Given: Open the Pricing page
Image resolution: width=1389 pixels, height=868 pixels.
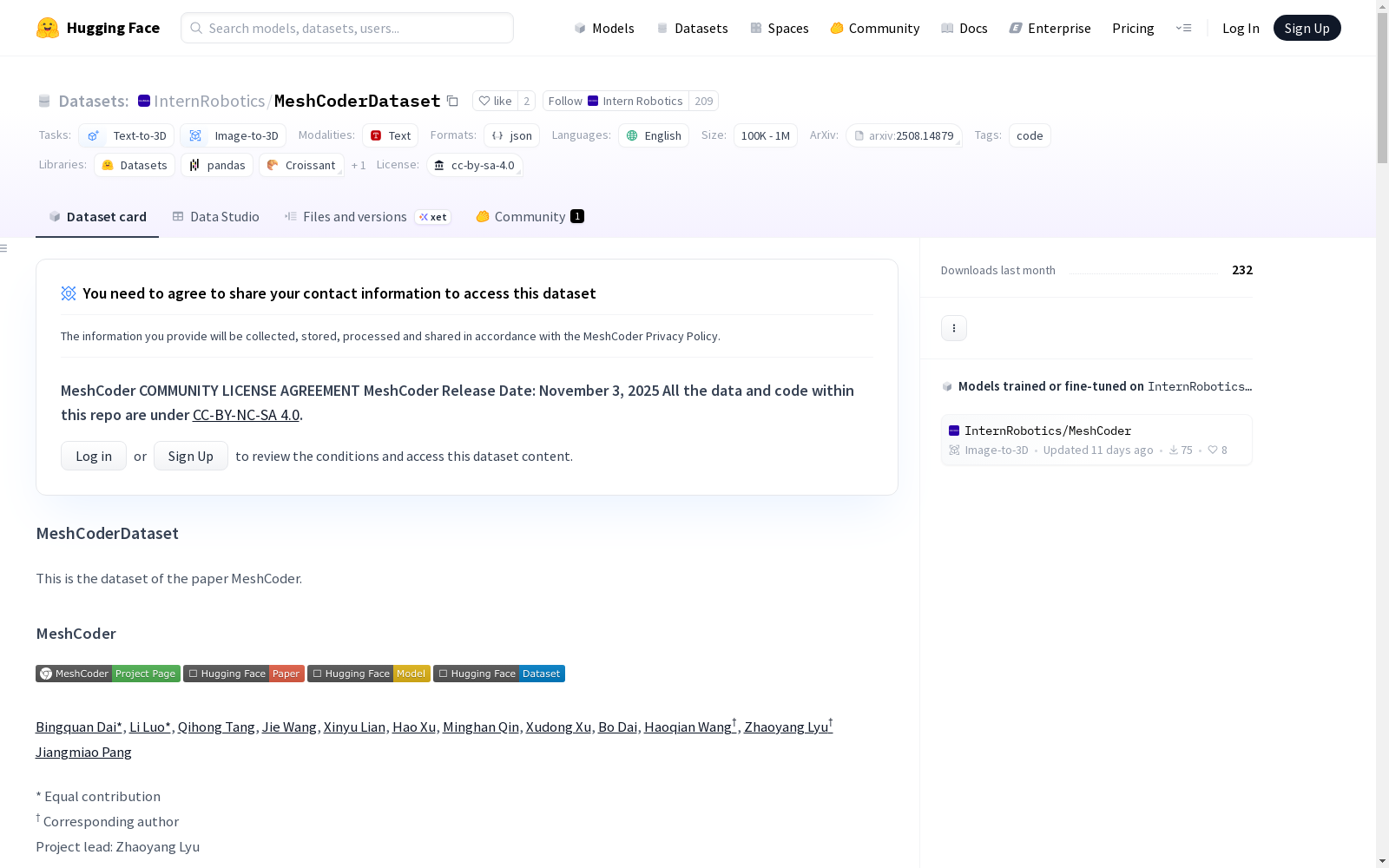Looking at the screenshot, I should [1133, 28].
